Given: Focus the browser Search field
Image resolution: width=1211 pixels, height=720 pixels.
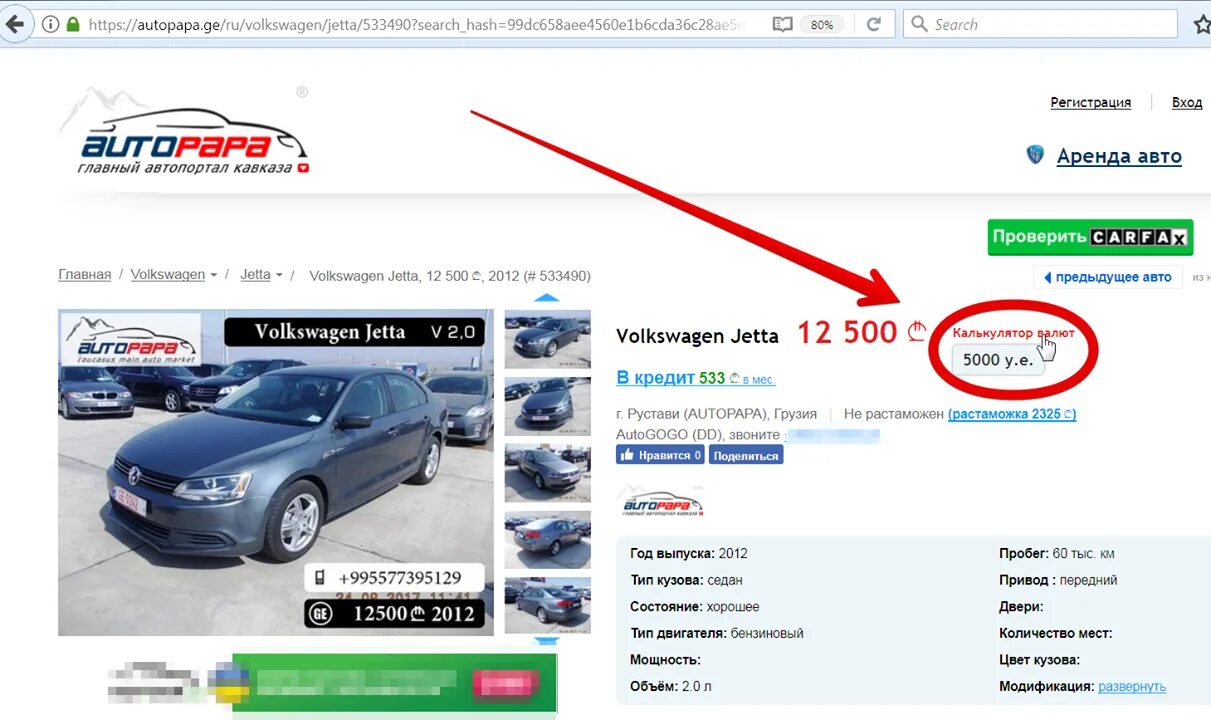Looking at the screenshot, I should click(1040, 24).
